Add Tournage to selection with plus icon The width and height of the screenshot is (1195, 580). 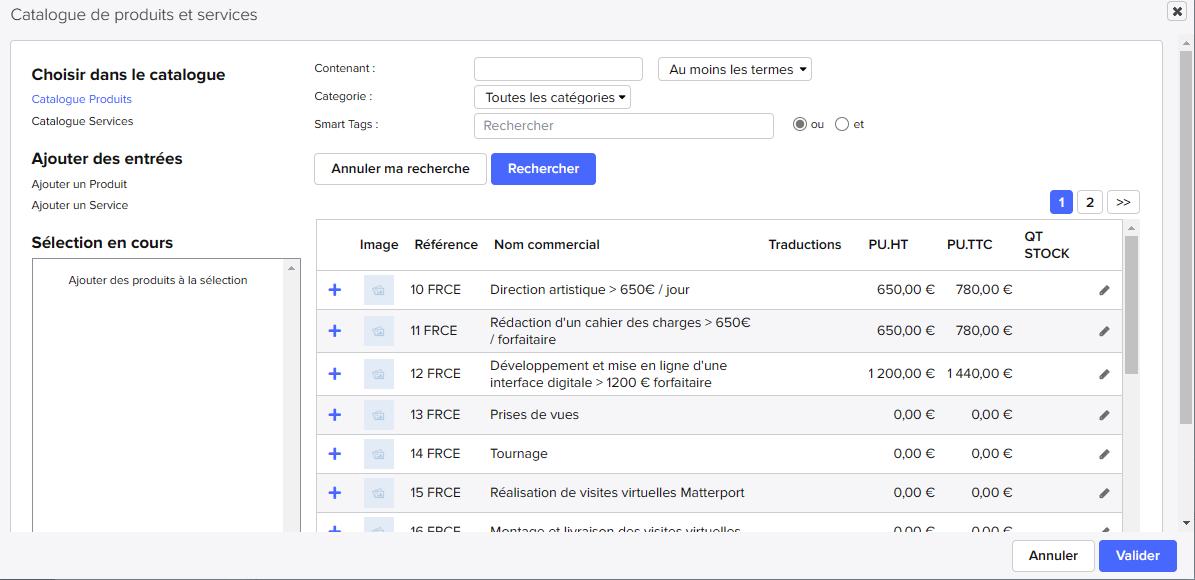[335, 454]
